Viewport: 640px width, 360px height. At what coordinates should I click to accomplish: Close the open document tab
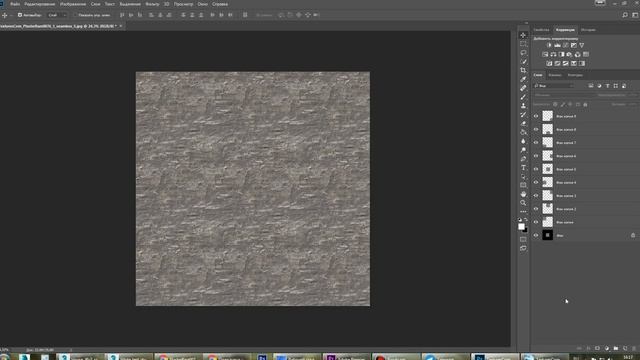[121, 26]
